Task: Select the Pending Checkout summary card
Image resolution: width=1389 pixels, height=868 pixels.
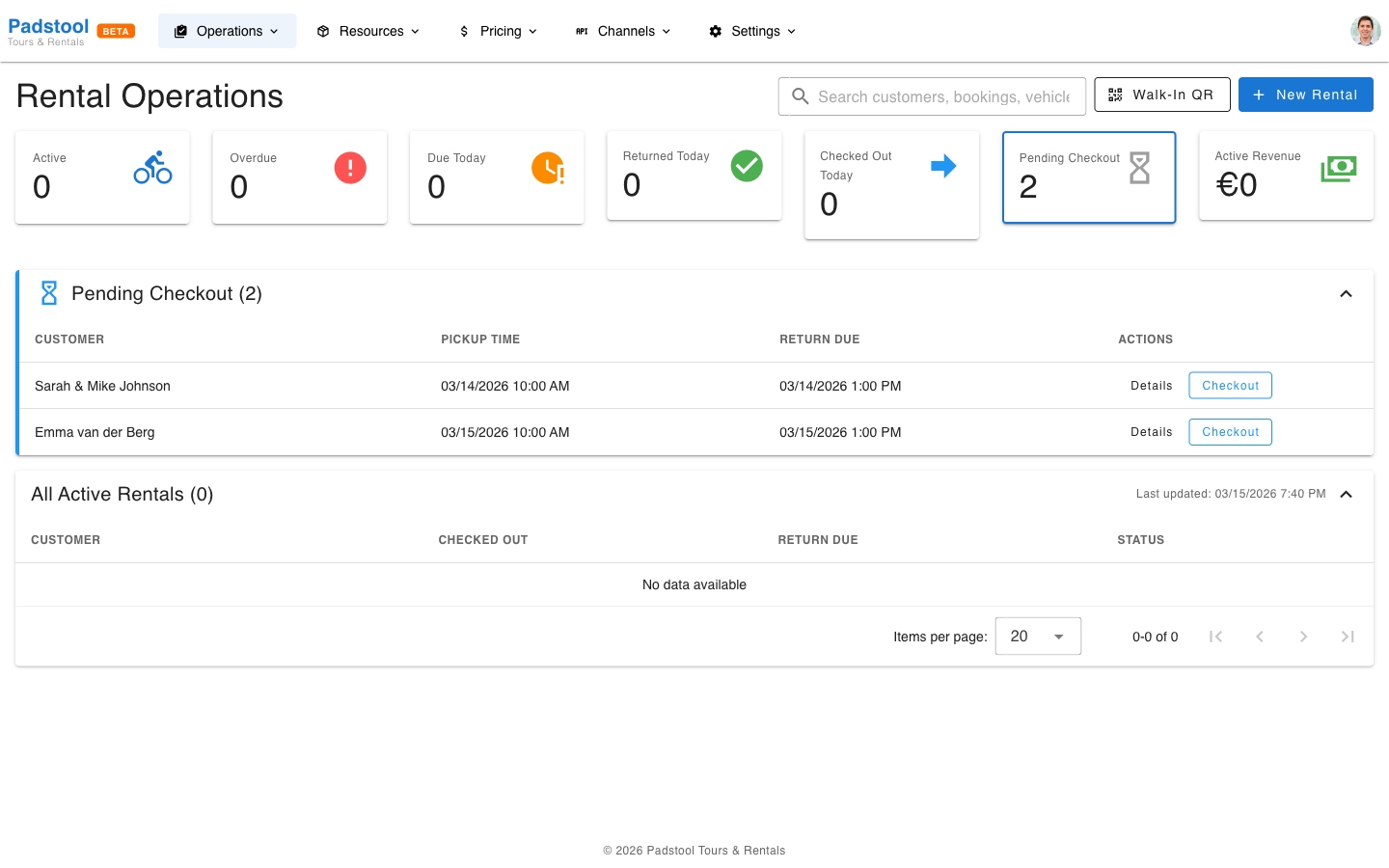Action: click(x=1089, y=177)
